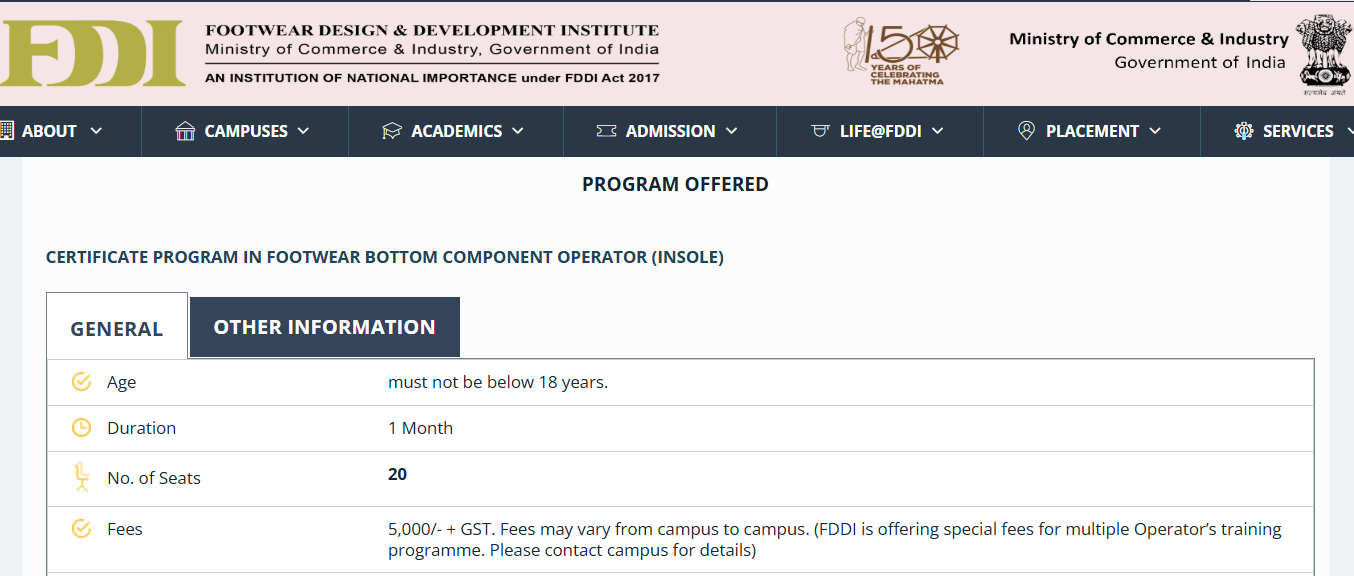Image resolution: width=1354 pixels, height=576 pixels.
Task: Open the OTHER INFORMATION tab
Action: pyautogui.click(x=324, y=327)
